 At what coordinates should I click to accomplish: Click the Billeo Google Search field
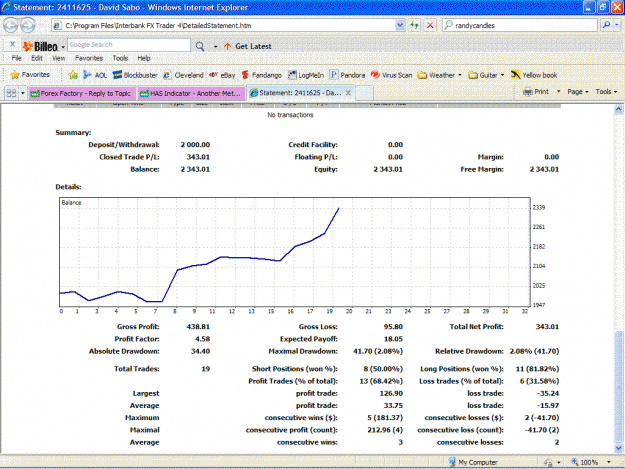coord(129,45)
